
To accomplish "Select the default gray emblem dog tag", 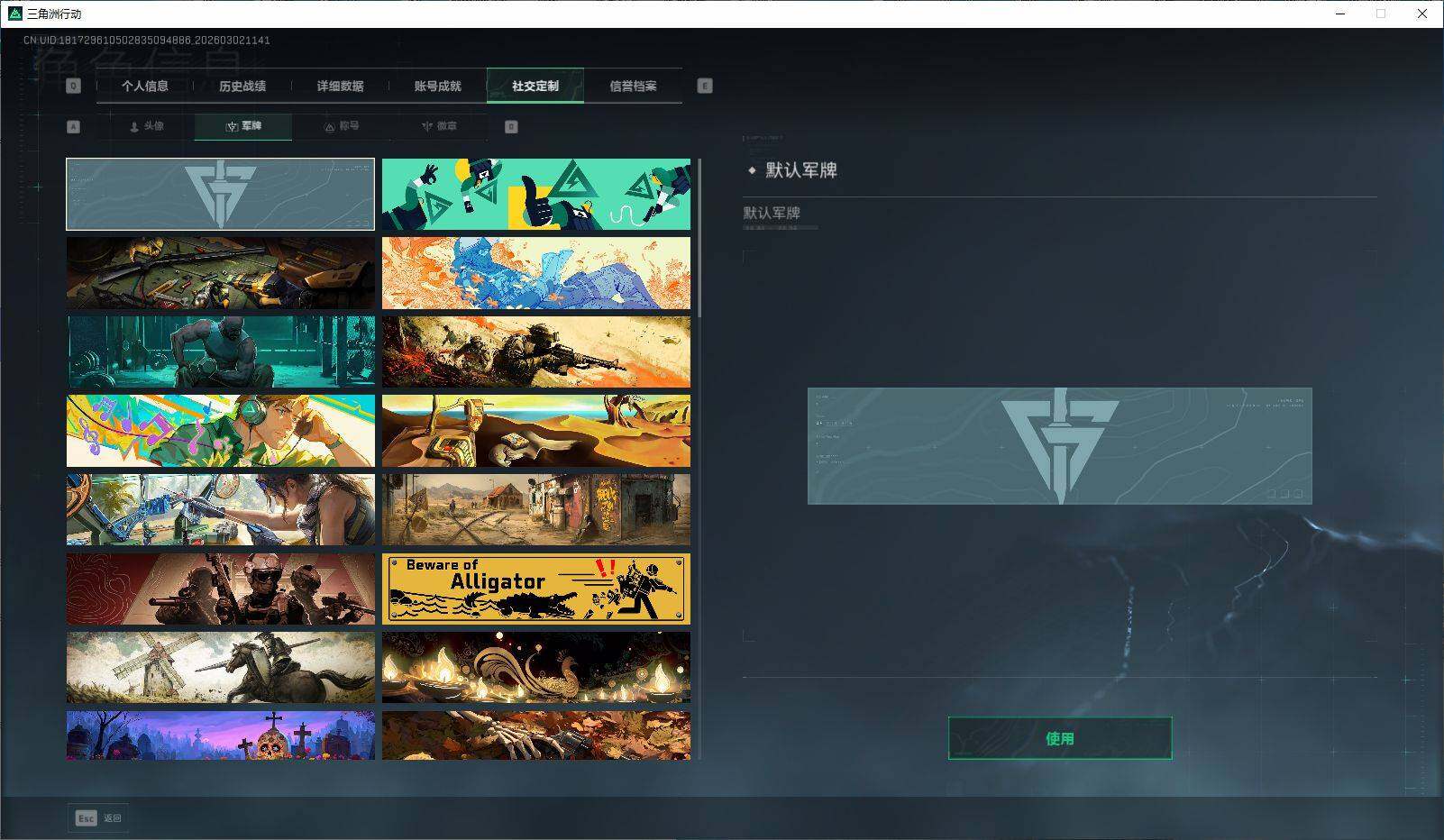I will tap(220, 194).
